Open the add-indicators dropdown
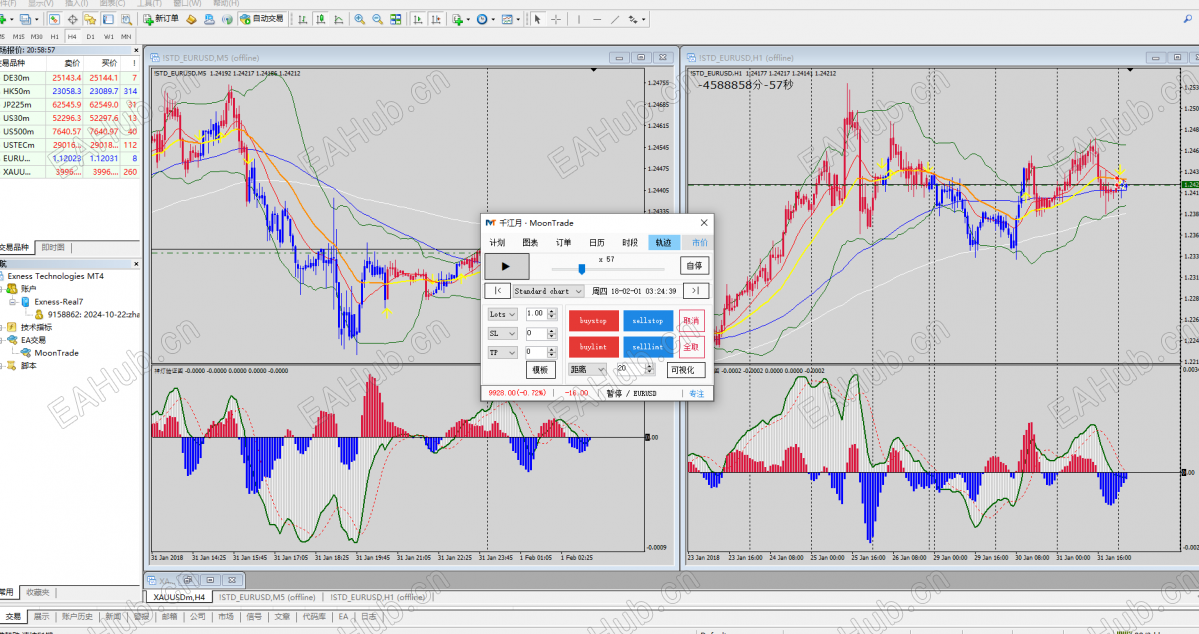The width and height of the screenshot is (1199, 634). pyautogui.click(x=460, y=19)
